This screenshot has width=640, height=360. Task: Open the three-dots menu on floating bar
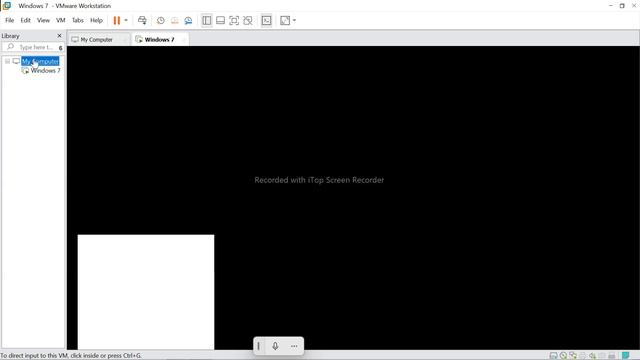pyautogui.click(x=294, y=346)
